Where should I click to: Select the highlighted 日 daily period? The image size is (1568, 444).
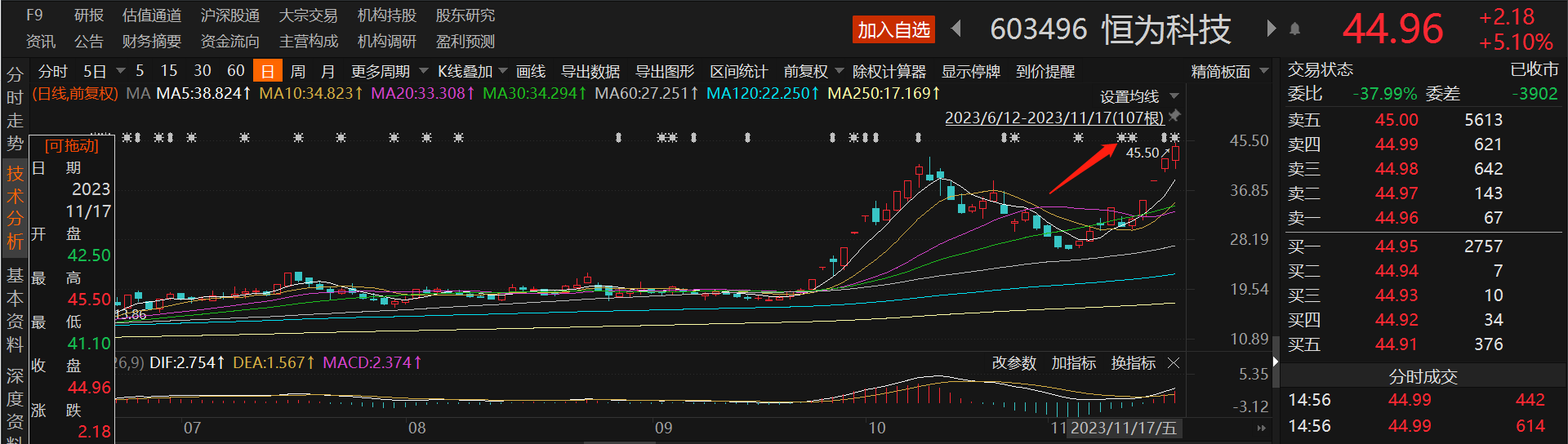(267, 71)
